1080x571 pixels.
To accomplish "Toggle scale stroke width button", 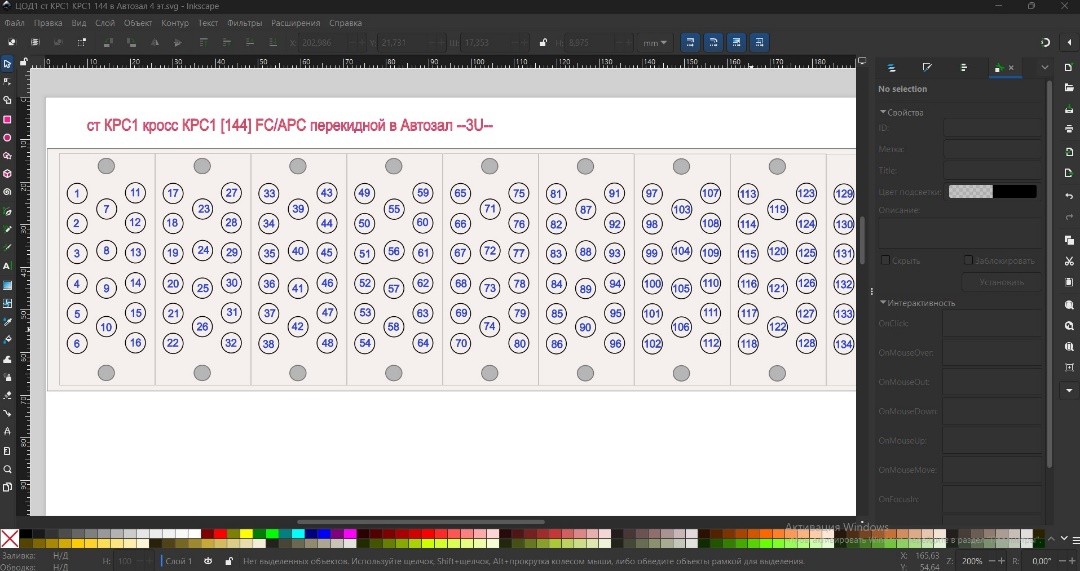I will pos(690,42).
